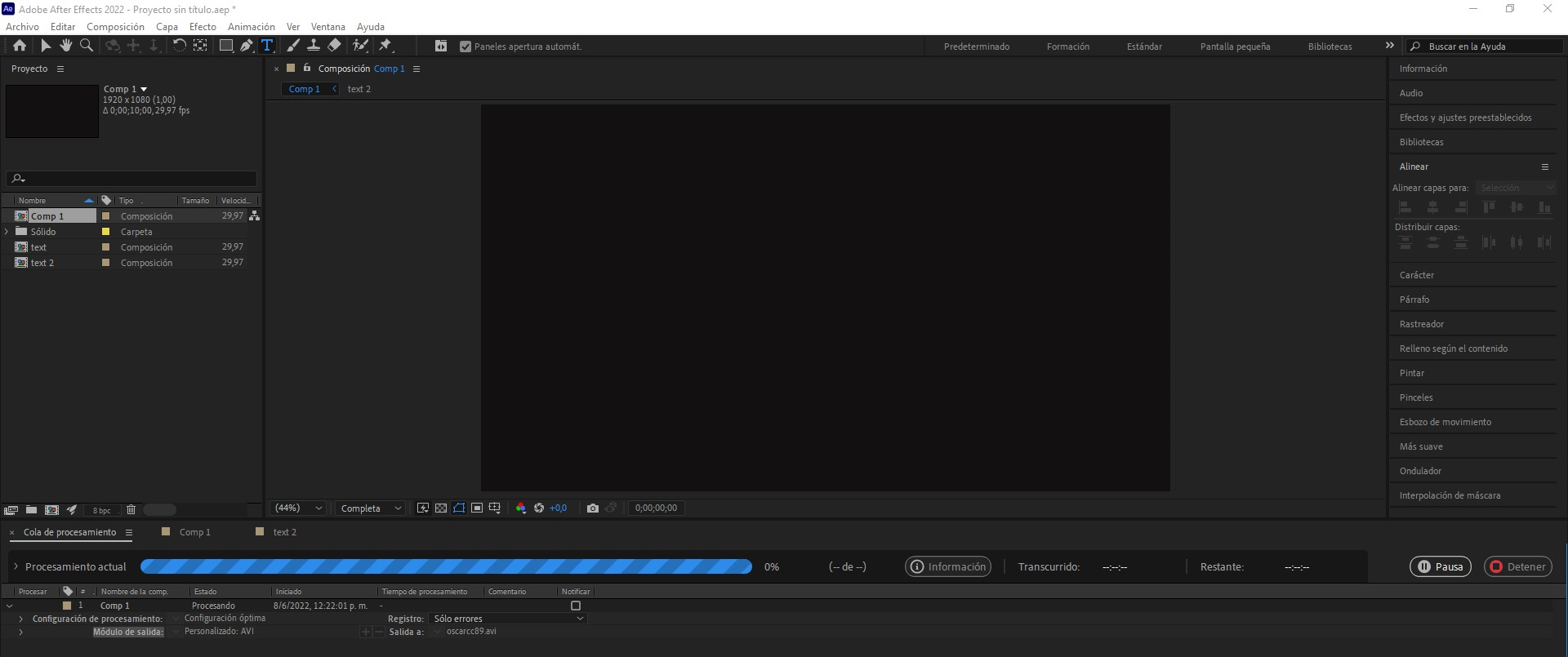
Task: Click the Project panel search field
Action: pyautogui.click(x=131, y=179)
